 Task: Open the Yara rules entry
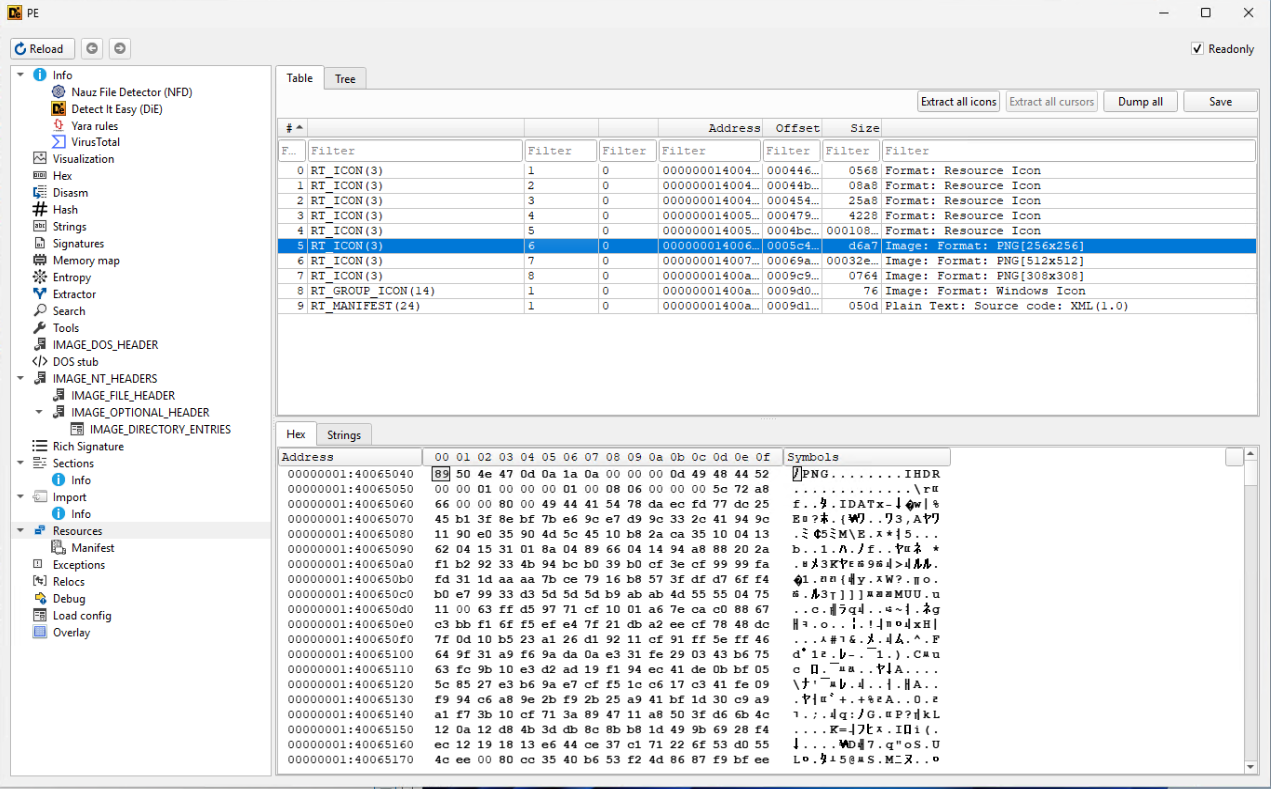coord(94,126)
